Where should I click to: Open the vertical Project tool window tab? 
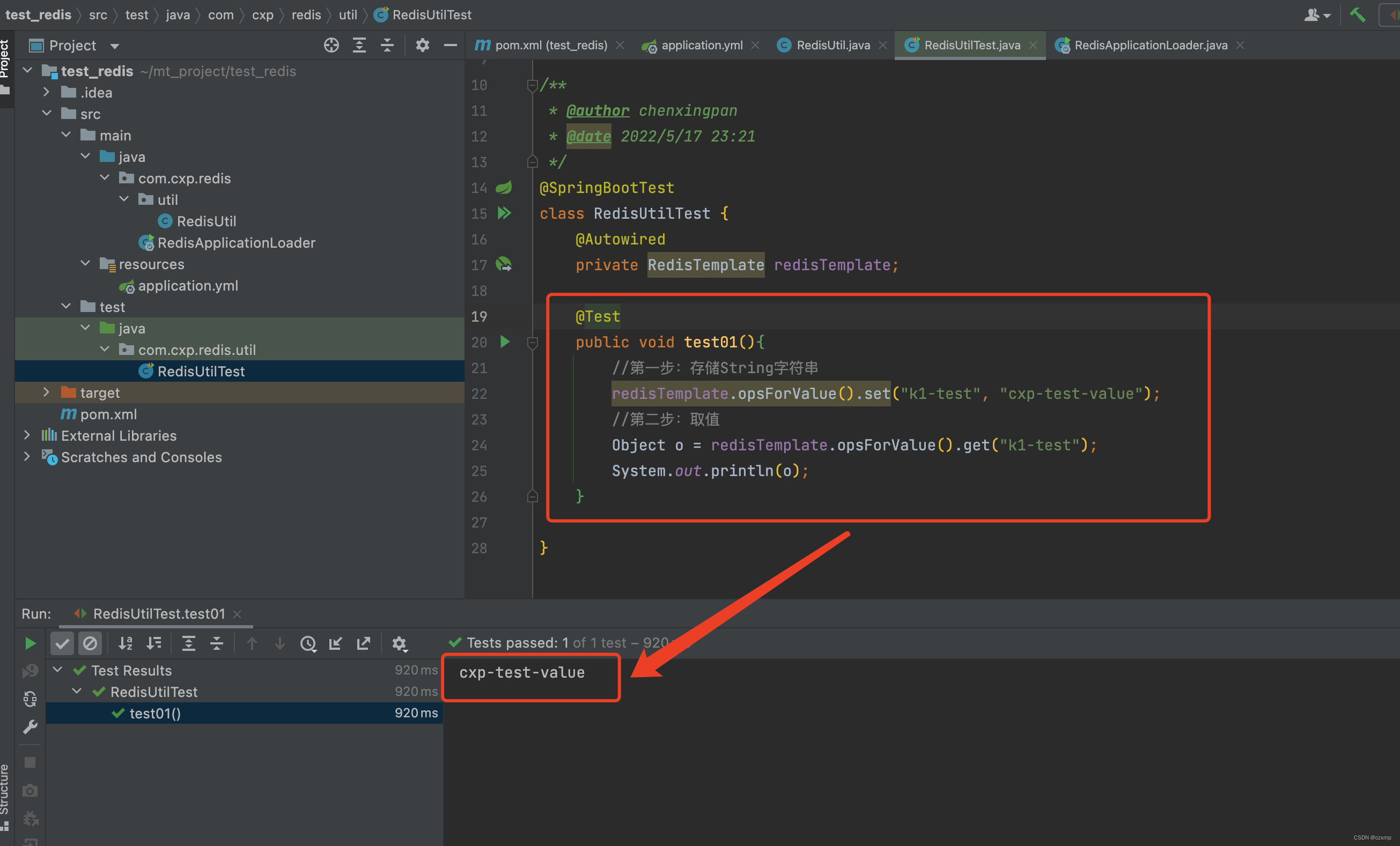coord(6,67)
